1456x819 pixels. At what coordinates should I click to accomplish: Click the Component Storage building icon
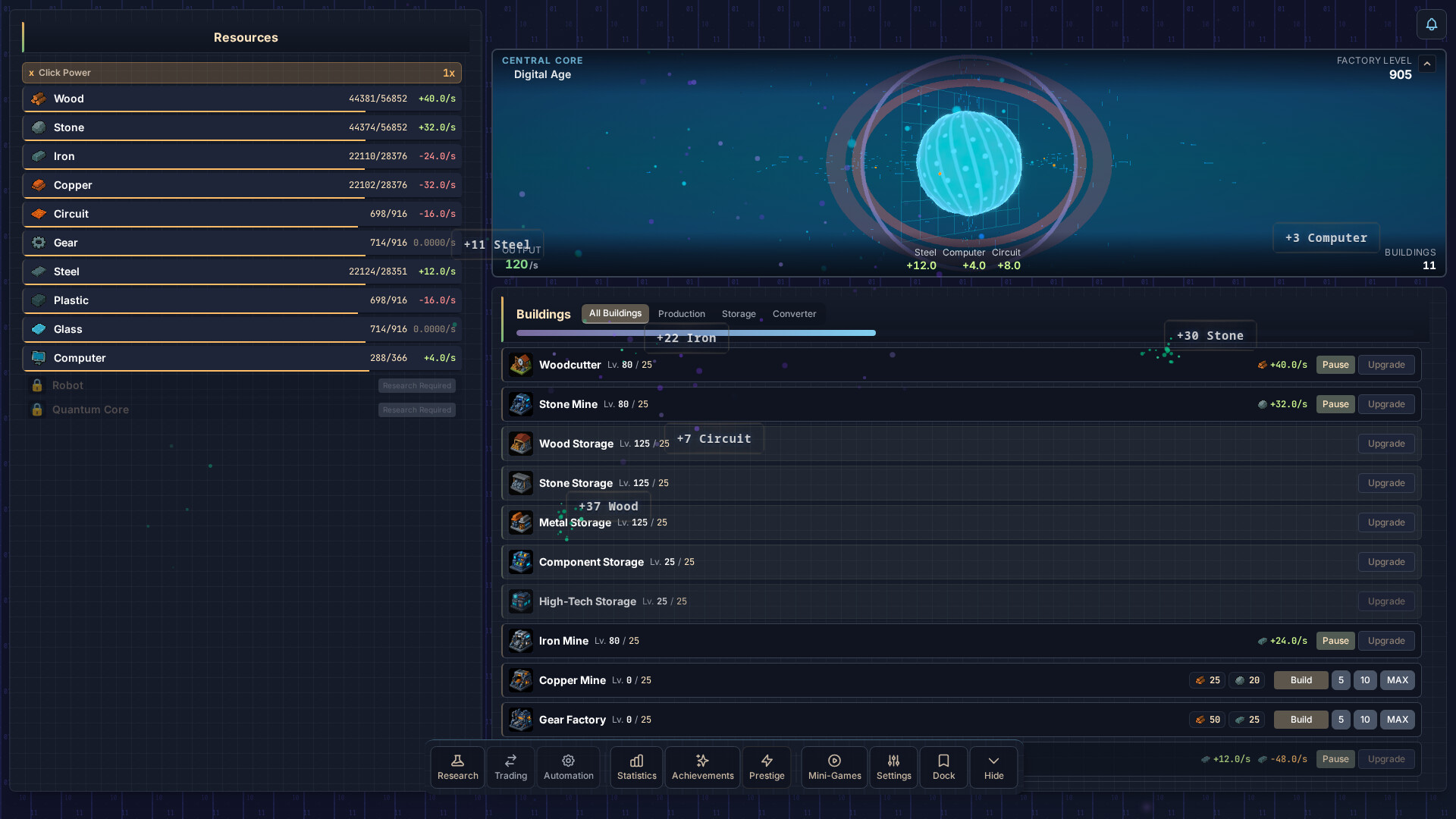point(521,562)
